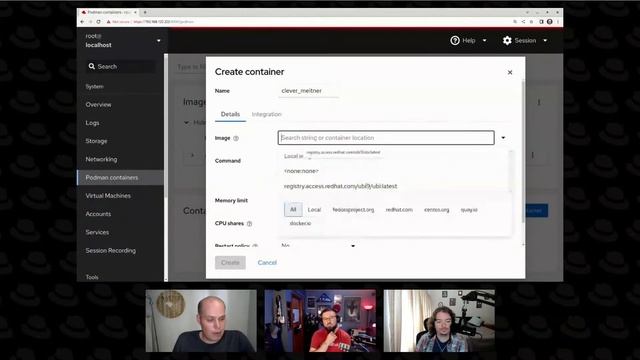The height and width of the screenshot is (360, 640).
Task: Open Services in the sidebar
Action: click(97, 232)
